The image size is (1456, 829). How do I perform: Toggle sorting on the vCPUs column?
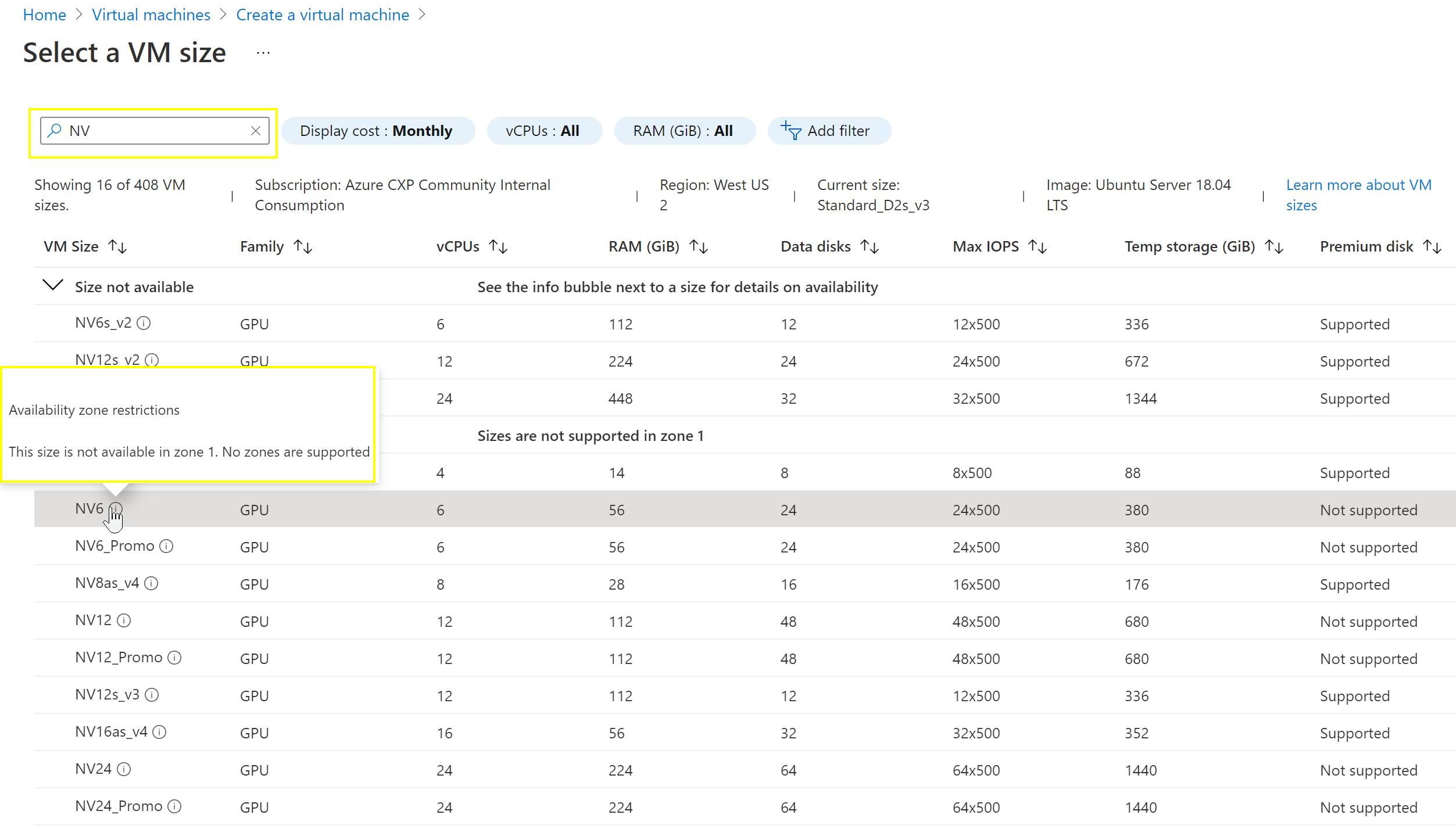click(498, 246)
